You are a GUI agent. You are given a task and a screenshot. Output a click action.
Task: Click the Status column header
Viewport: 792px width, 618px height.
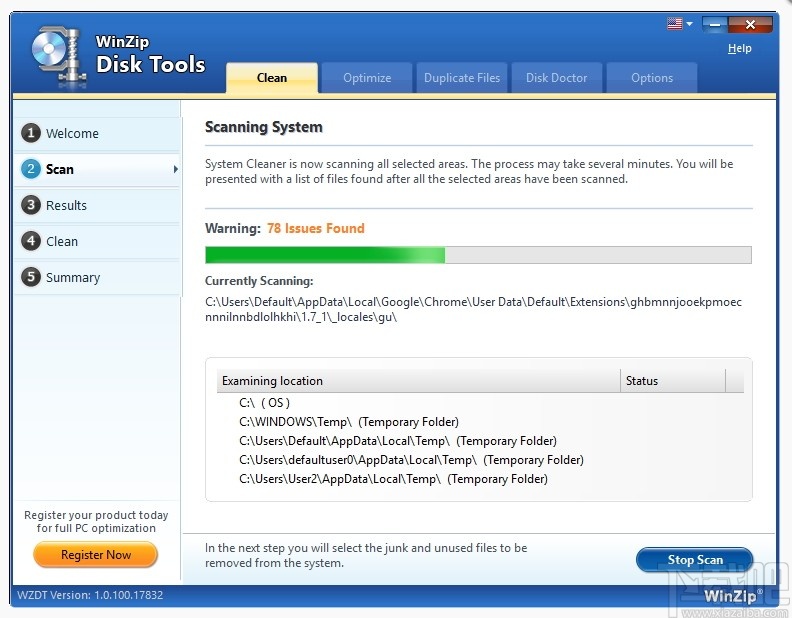point(673,381)
